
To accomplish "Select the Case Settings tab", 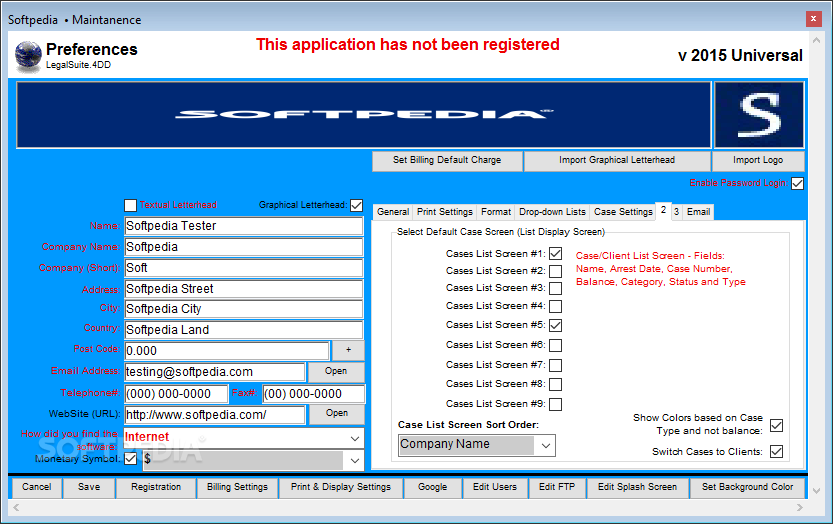I will tap(623, 212).
